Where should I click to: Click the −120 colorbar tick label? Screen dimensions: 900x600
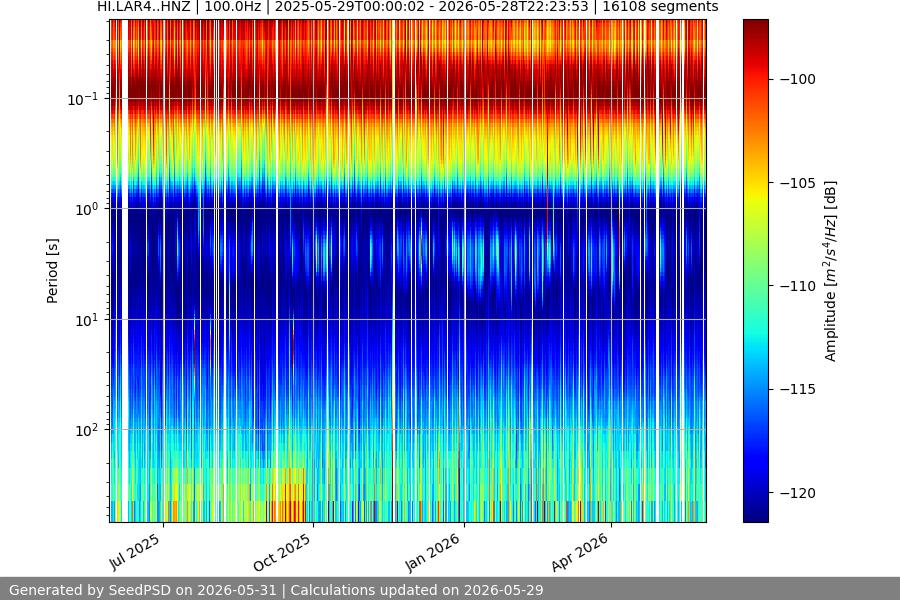(x=798, y=493)
